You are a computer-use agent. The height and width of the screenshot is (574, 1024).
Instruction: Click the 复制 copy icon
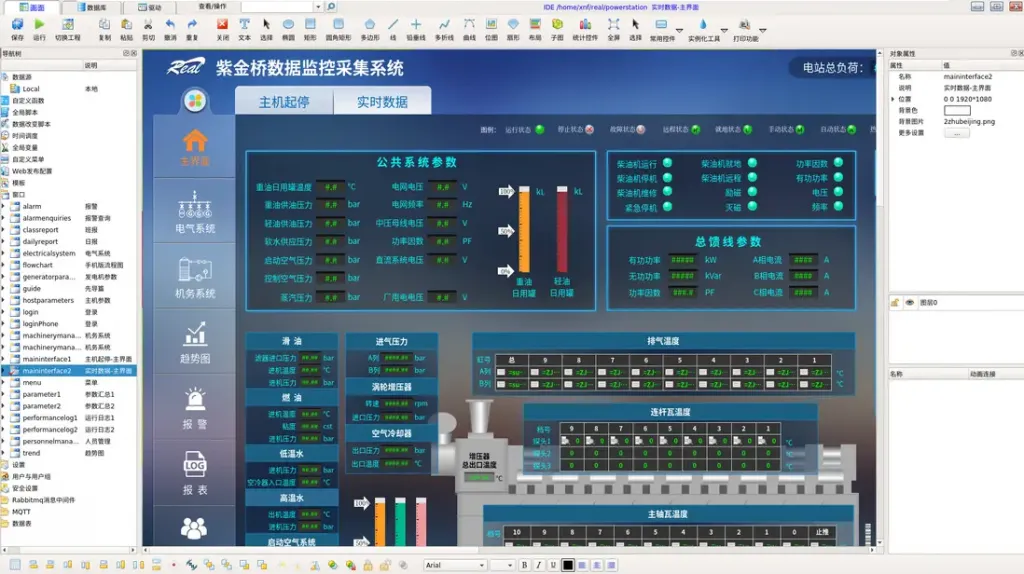(x=104, y=24)
